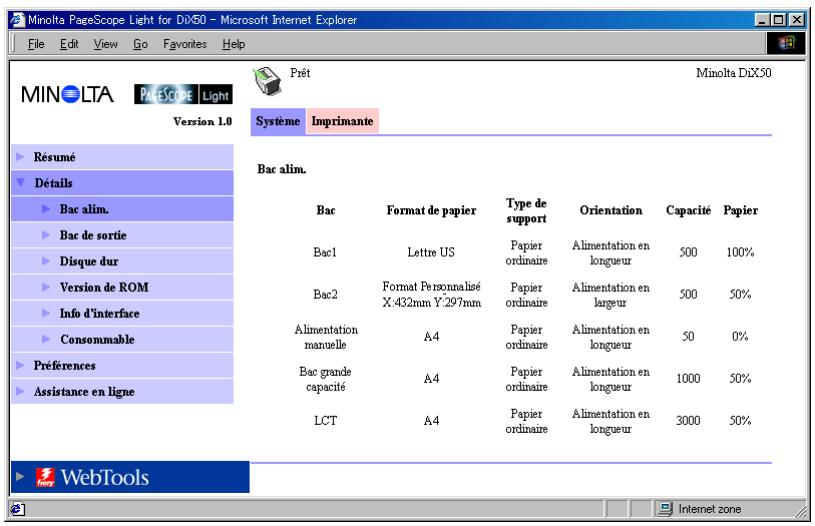Click the 1000 capacity value

[x=688, y=378]
